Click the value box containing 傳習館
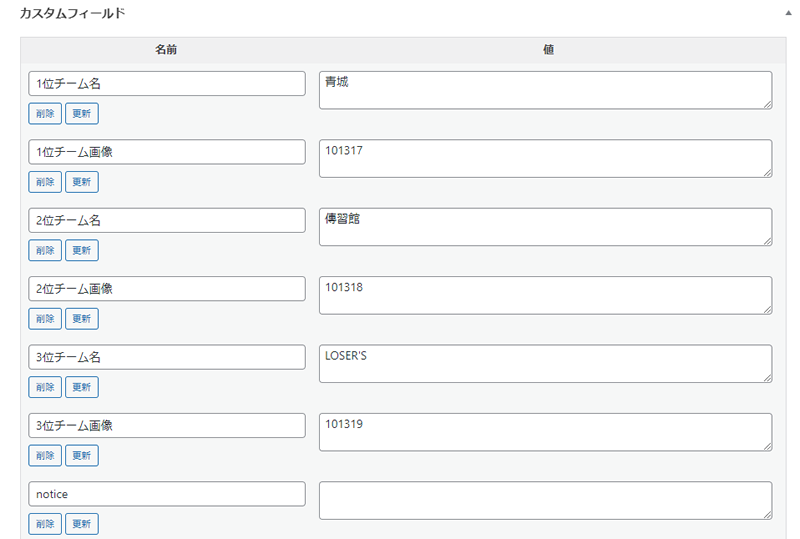The width and height of the screenshot is (800, 539). point(545,227)
